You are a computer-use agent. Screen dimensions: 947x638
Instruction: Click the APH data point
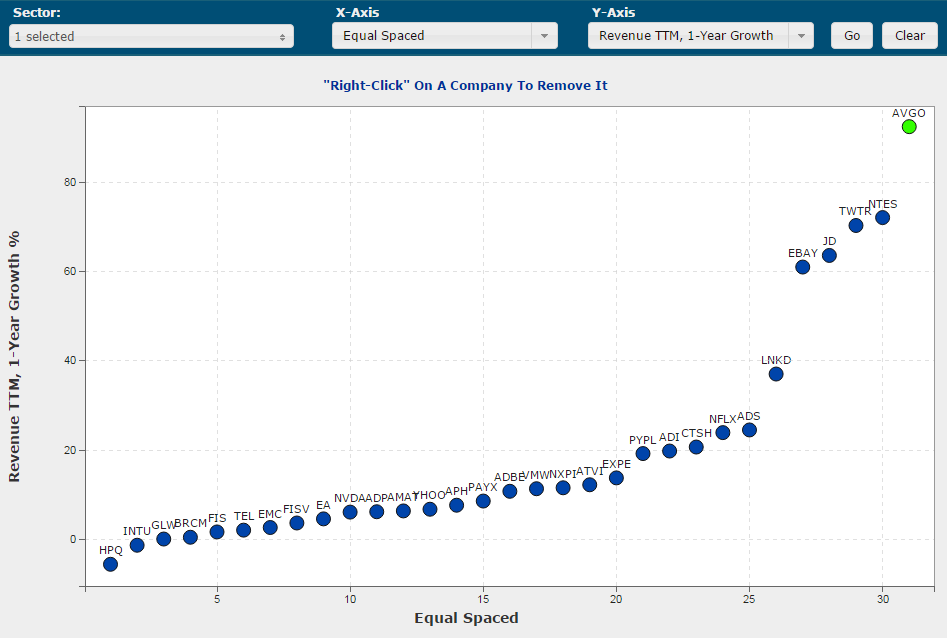pyautogui.click(x=457, y=505)
